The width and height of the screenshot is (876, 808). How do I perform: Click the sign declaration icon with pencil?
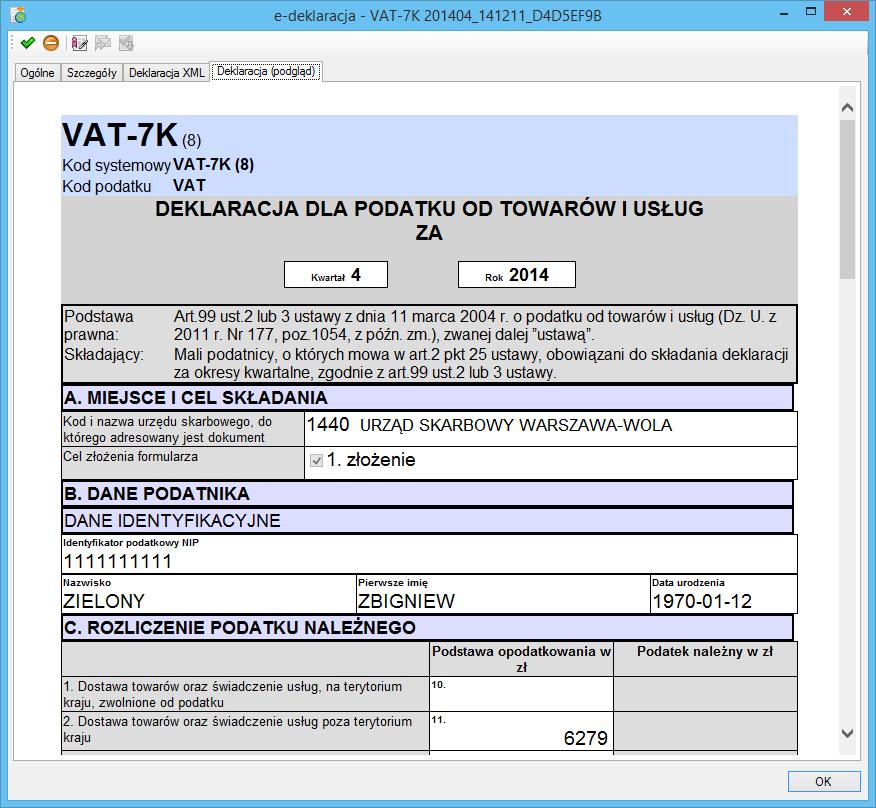tap(80, 43)
